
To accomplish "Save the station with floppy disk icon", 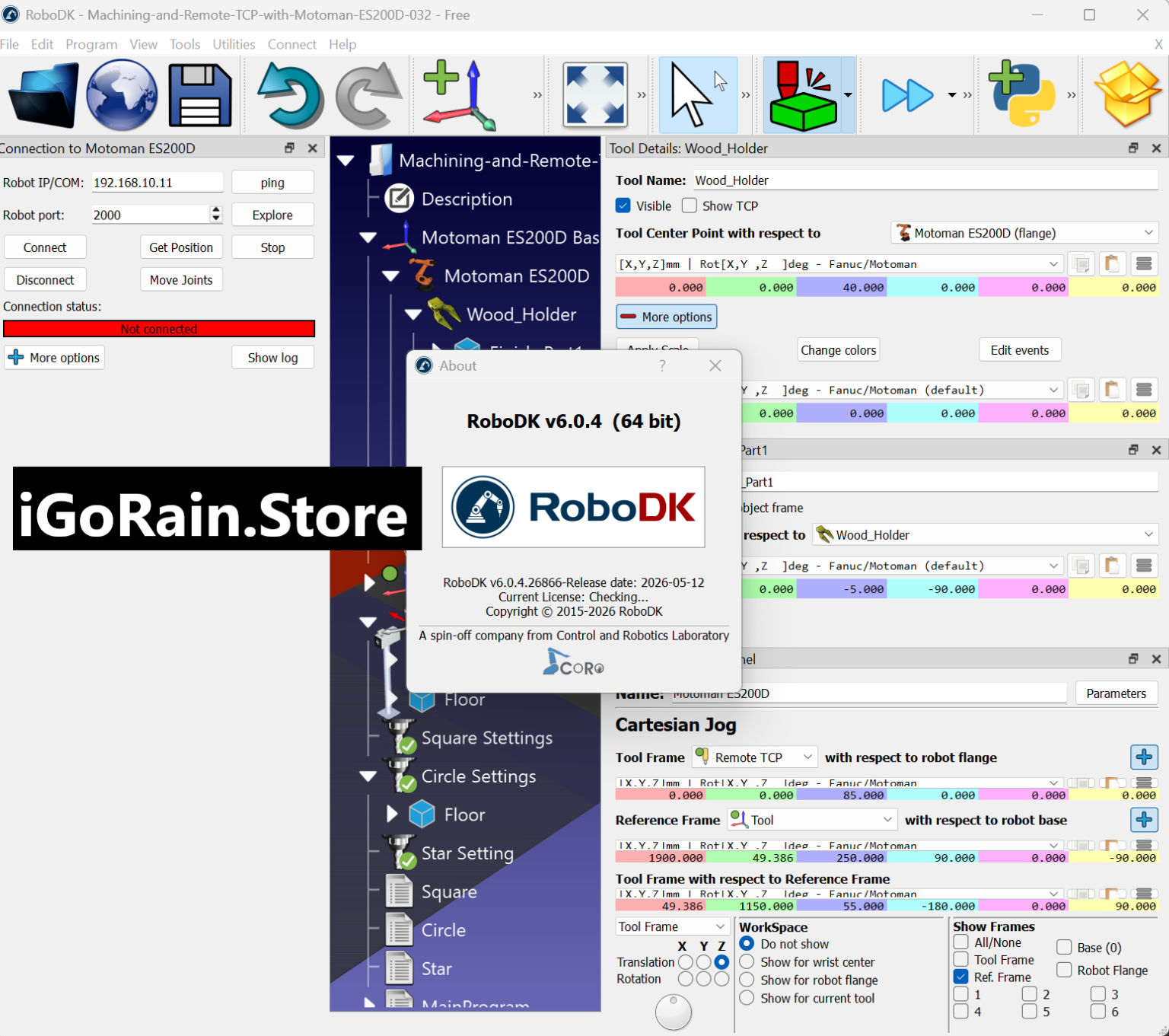I will point(200,95).
